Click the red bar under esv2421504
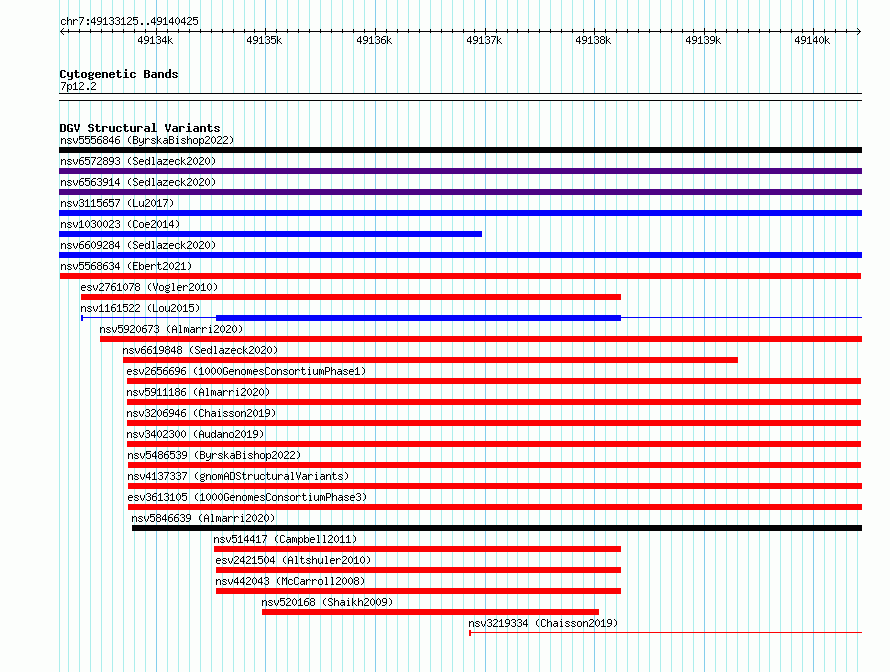This screenshot has height=672, width=890. coord(418,570)
